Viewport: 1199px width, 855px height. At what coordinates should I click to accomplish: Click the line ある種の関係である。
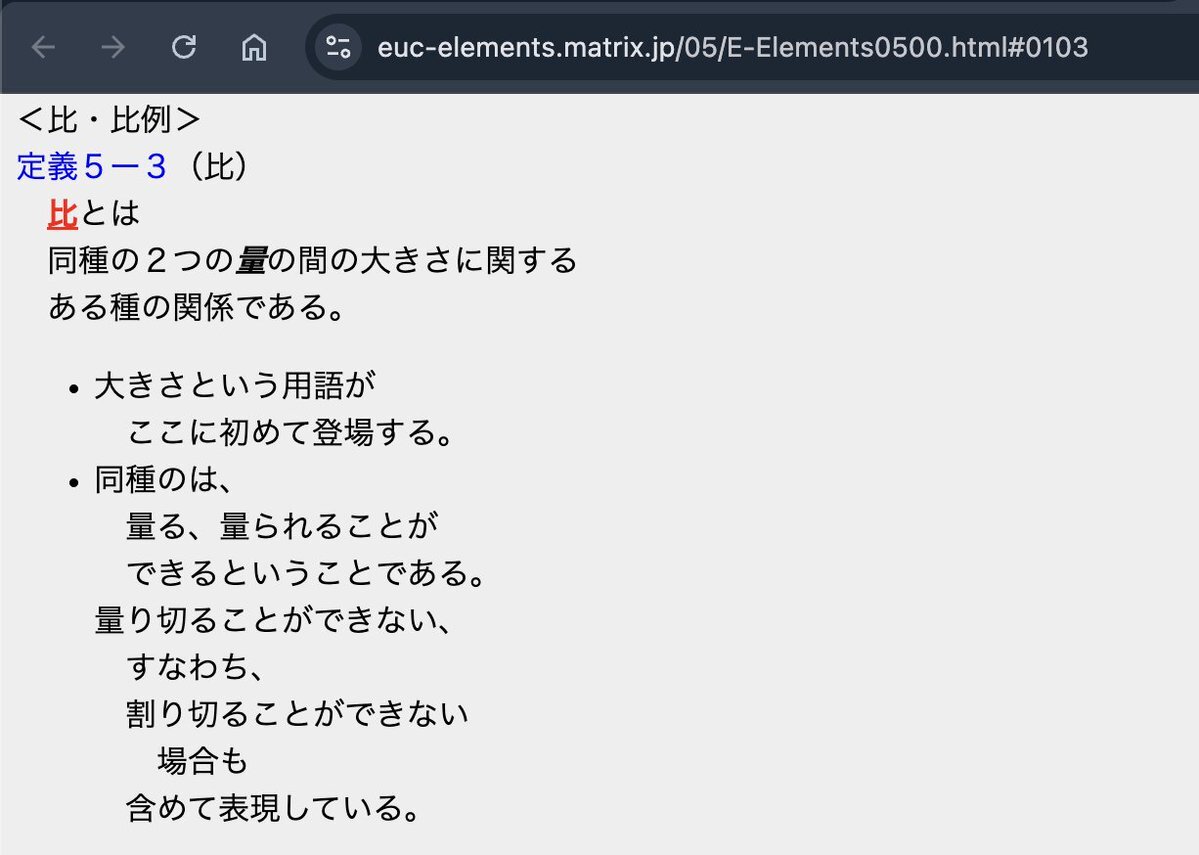pyautogui.click(x=197, y=307)
